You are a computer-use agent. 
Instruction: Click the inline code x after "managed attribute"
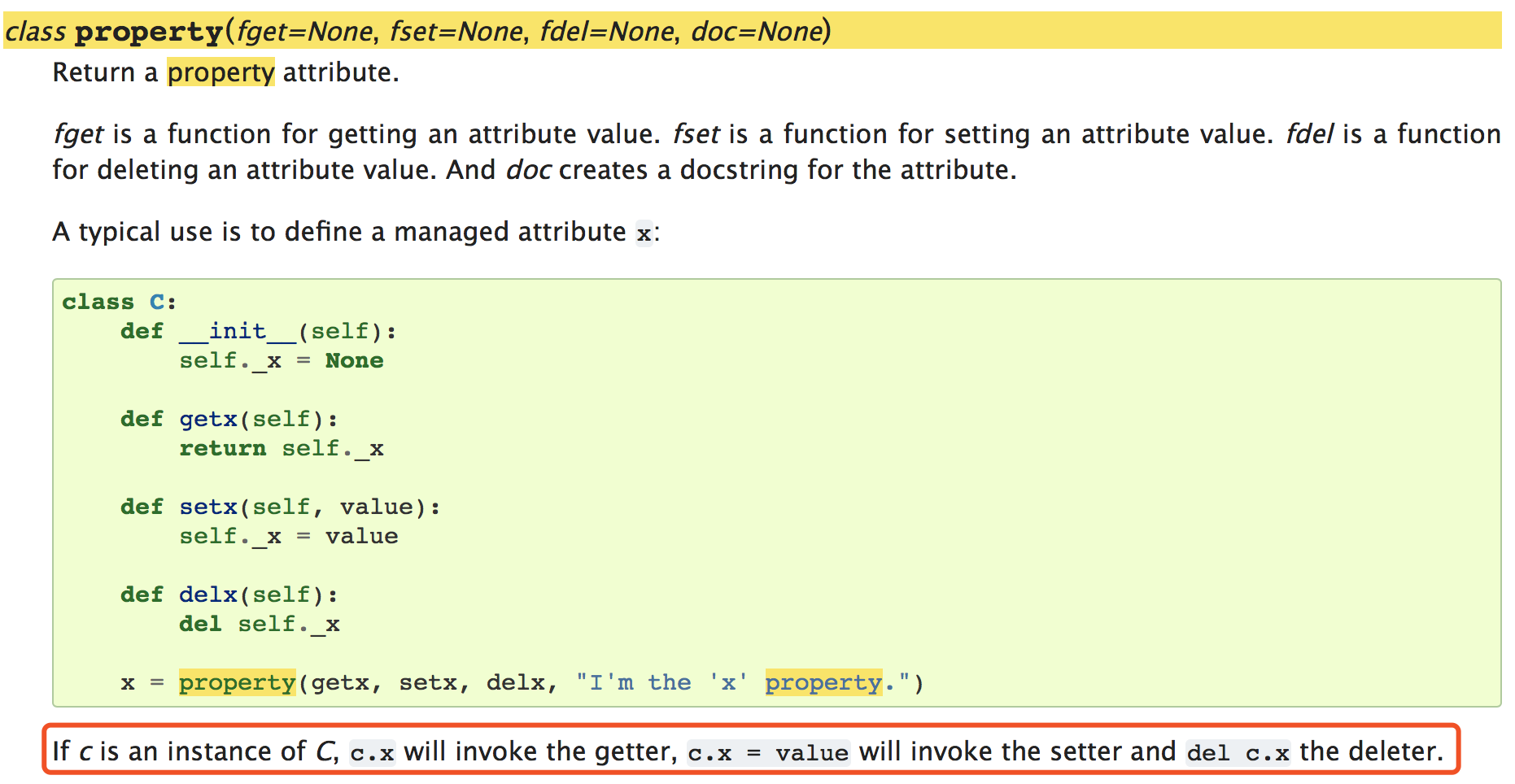tap(644, 233)
